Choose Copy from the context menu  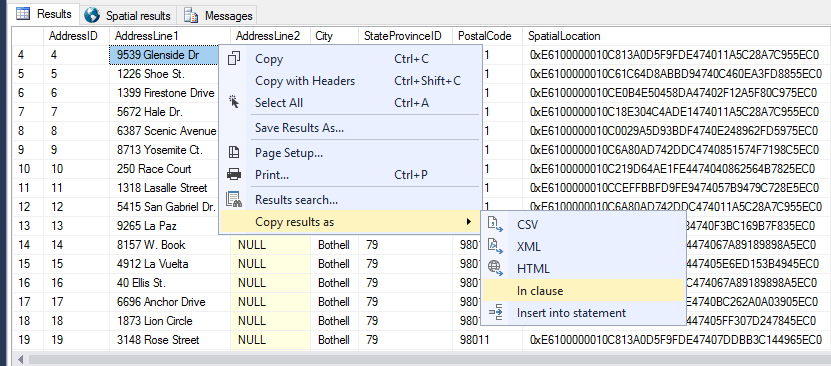[350, 59]
